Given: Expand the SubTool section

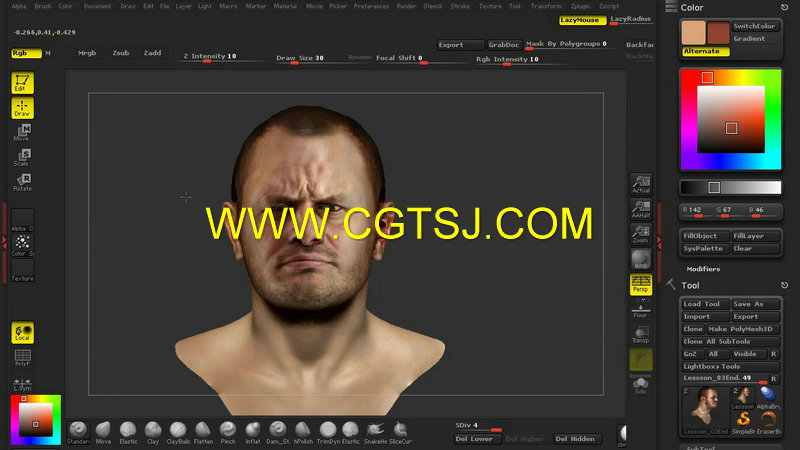Looking at the screenshot, I should (x=700, y=447).
